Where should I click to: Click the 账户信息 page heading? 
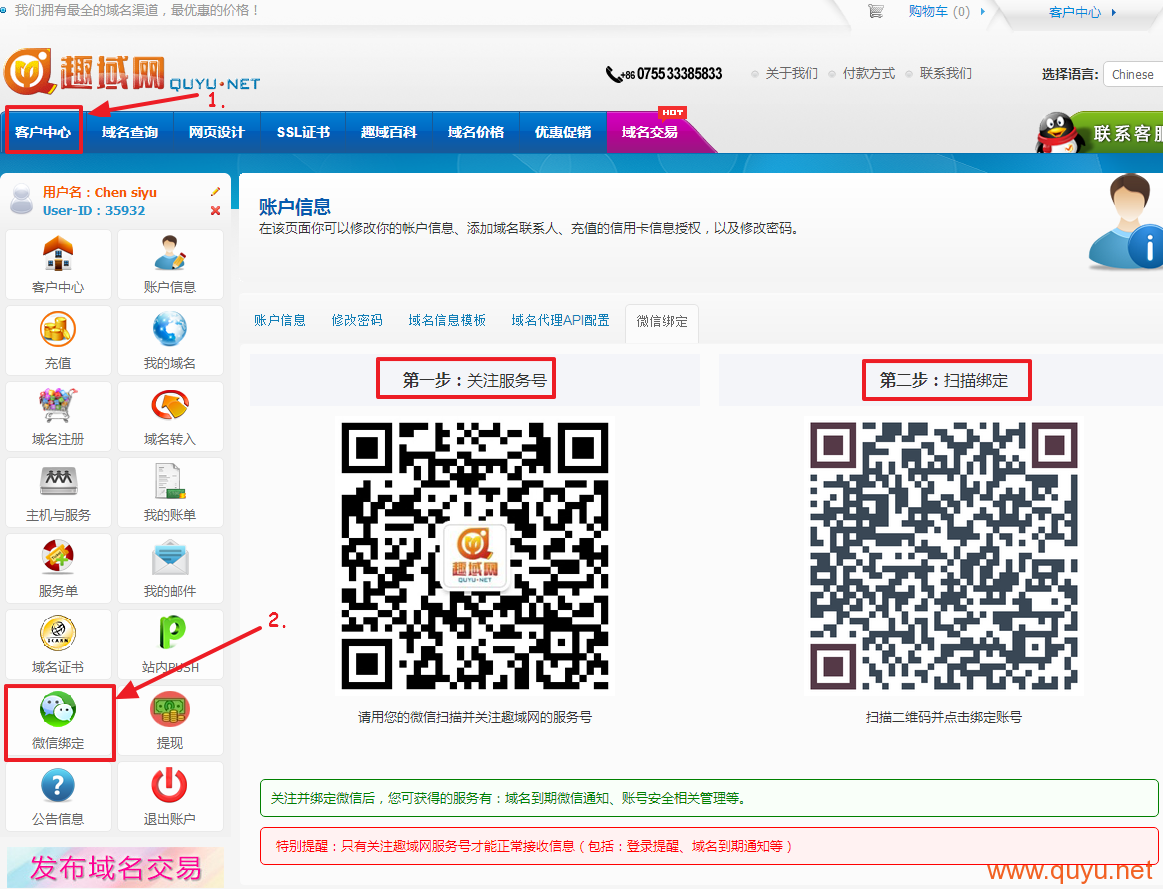(x=294, y=206)
